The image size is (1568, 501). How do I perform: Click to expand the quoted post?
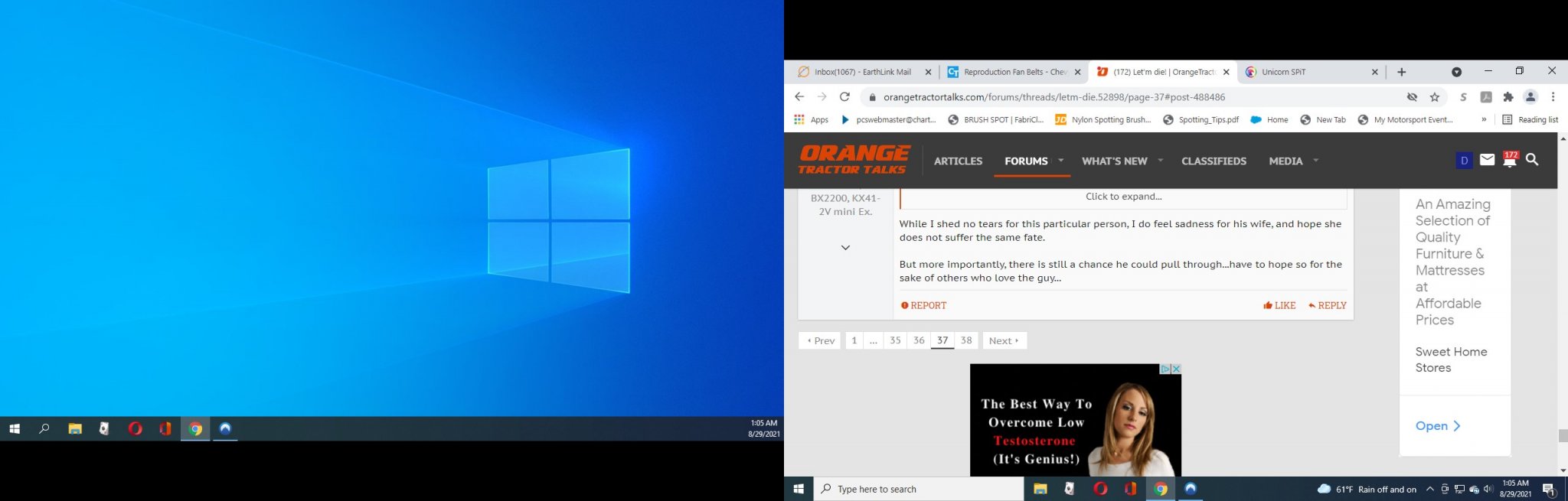[1123, 197]
